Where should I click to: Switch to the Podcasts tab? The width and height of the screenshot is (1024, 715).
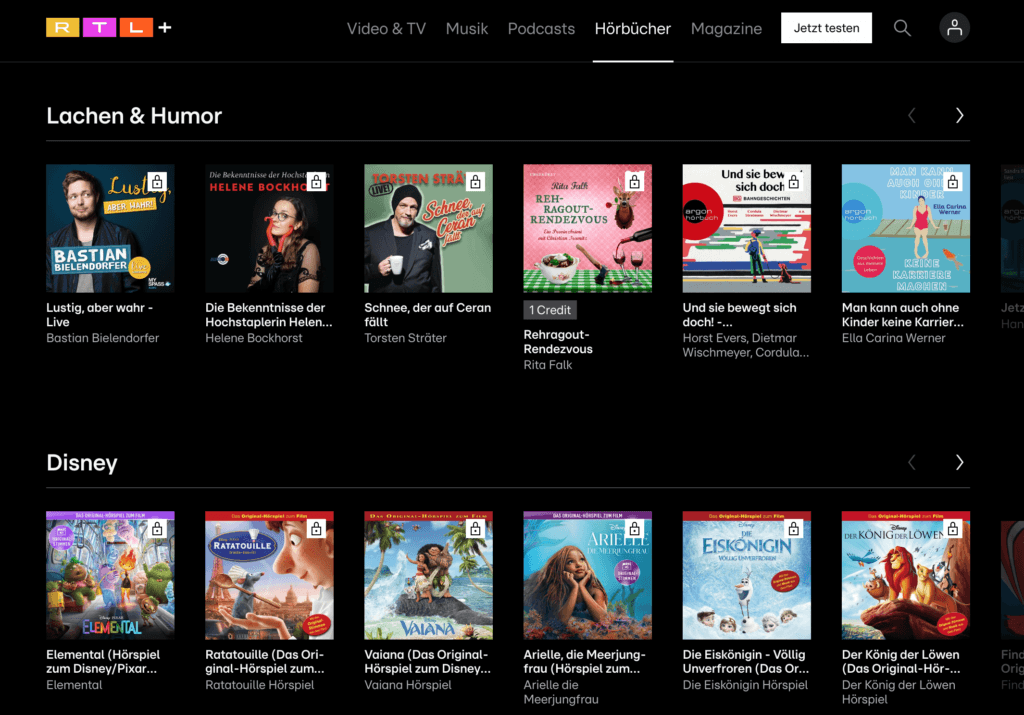click(541, 29)
